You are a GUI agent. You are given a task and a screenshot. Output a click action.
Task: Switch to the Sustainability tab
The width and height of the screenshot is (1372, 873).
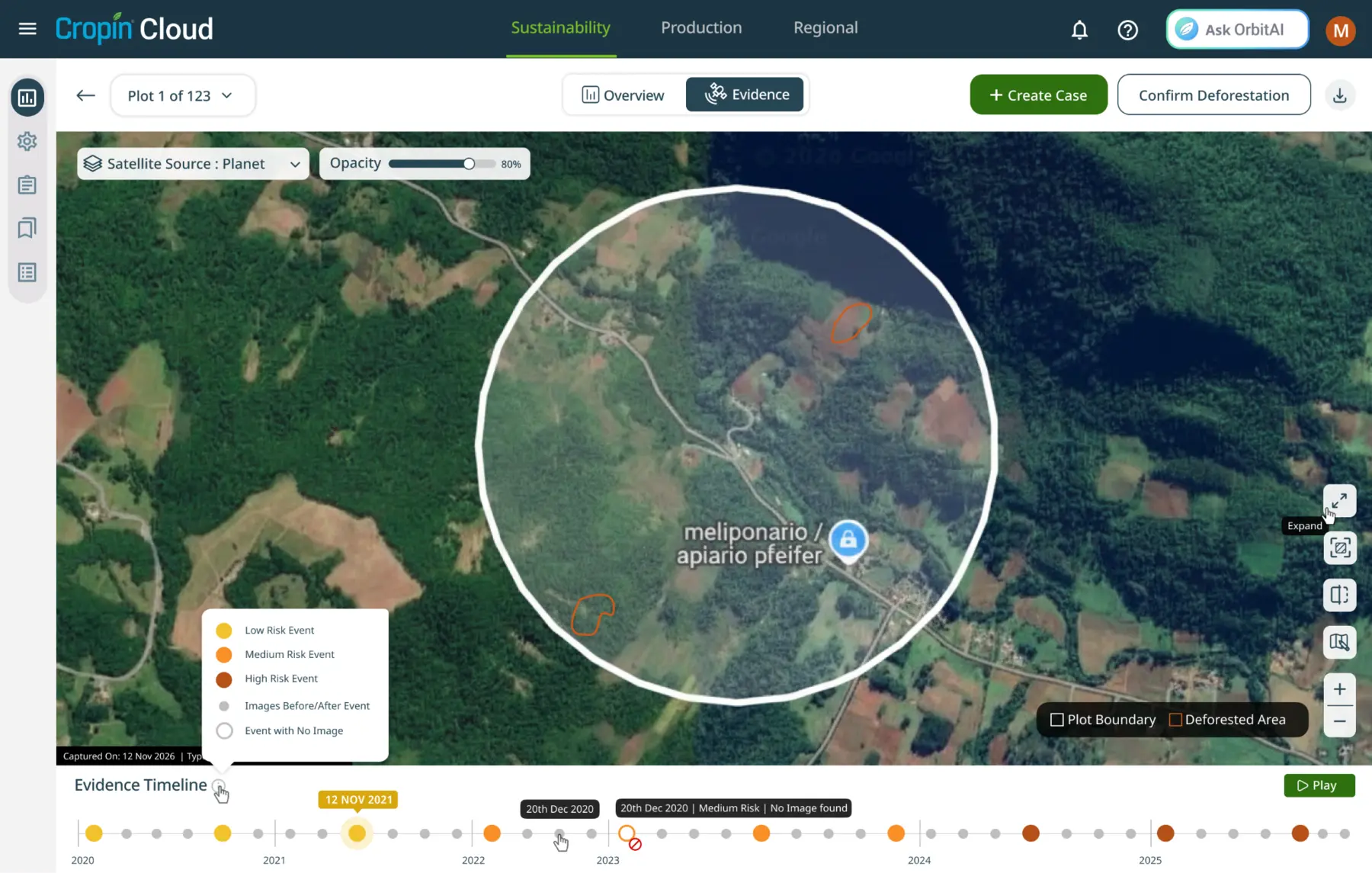[560, 28]
